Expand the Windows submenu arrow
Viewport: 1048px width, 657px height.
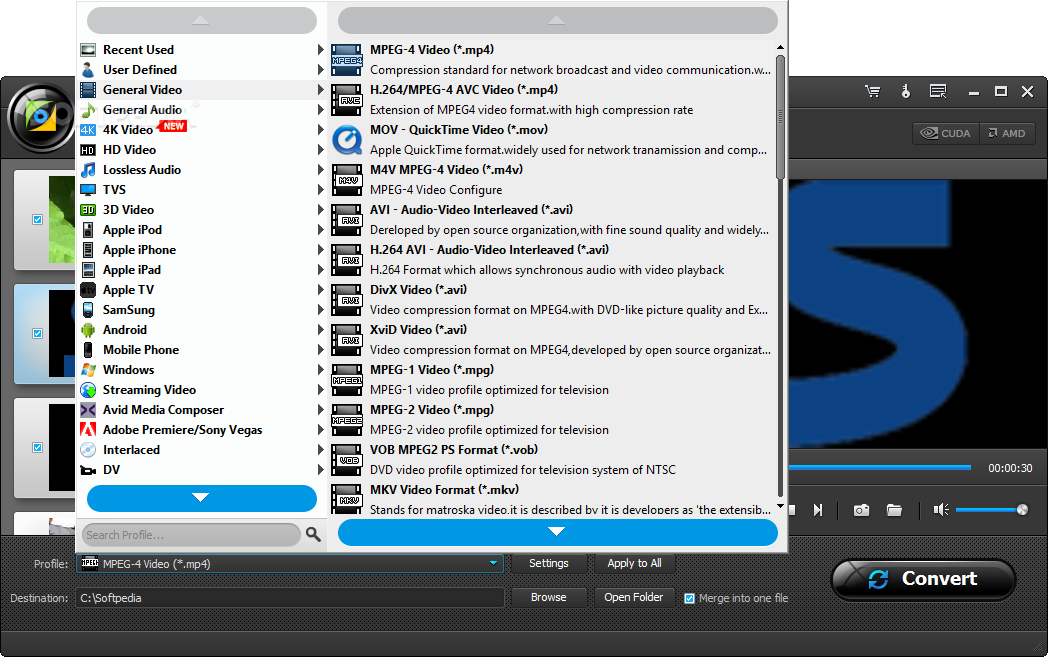click(320, 370)
